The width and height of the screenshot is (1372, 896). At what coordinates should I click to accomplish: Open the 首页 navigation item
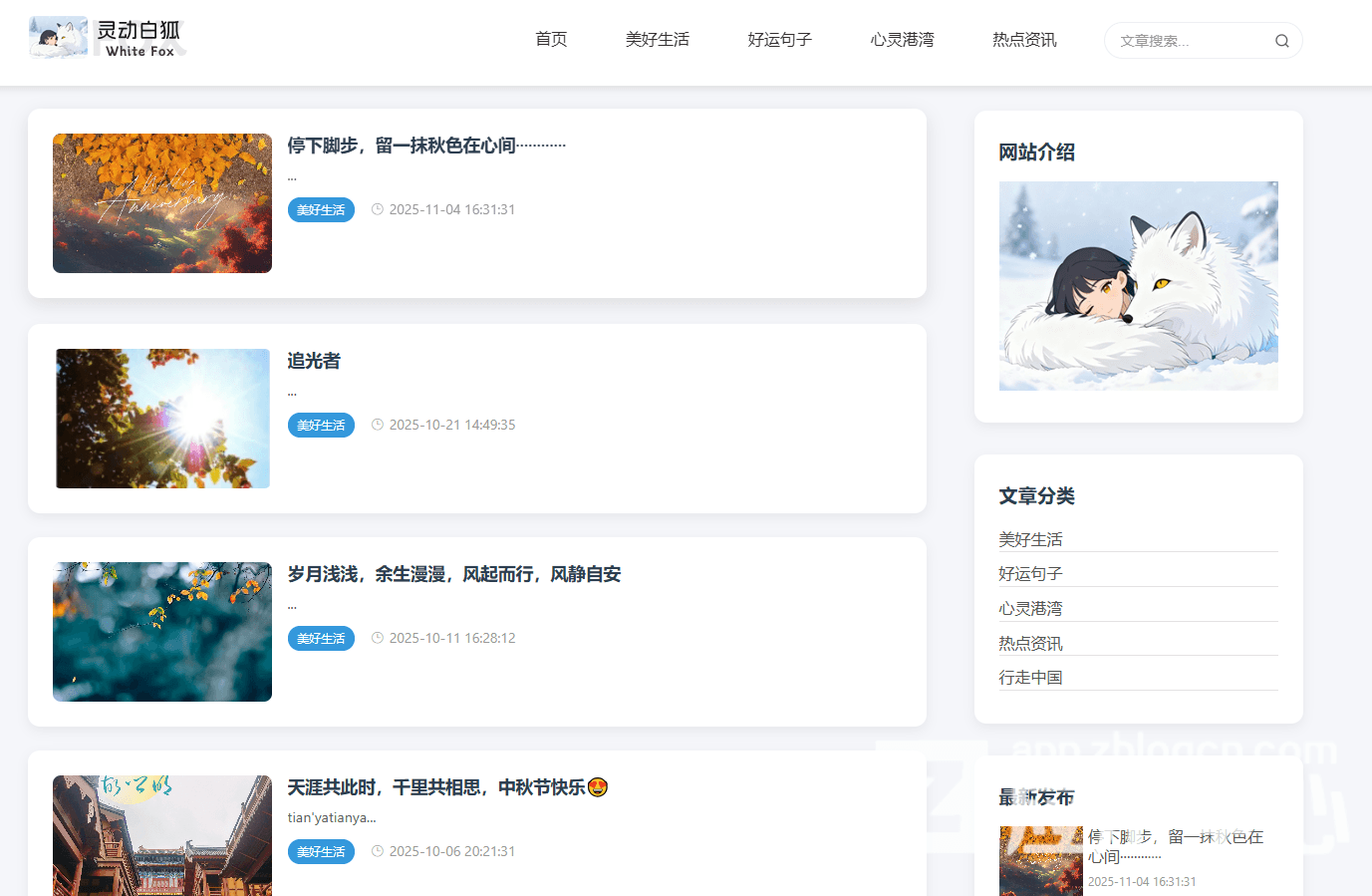[x=551, y=40]
